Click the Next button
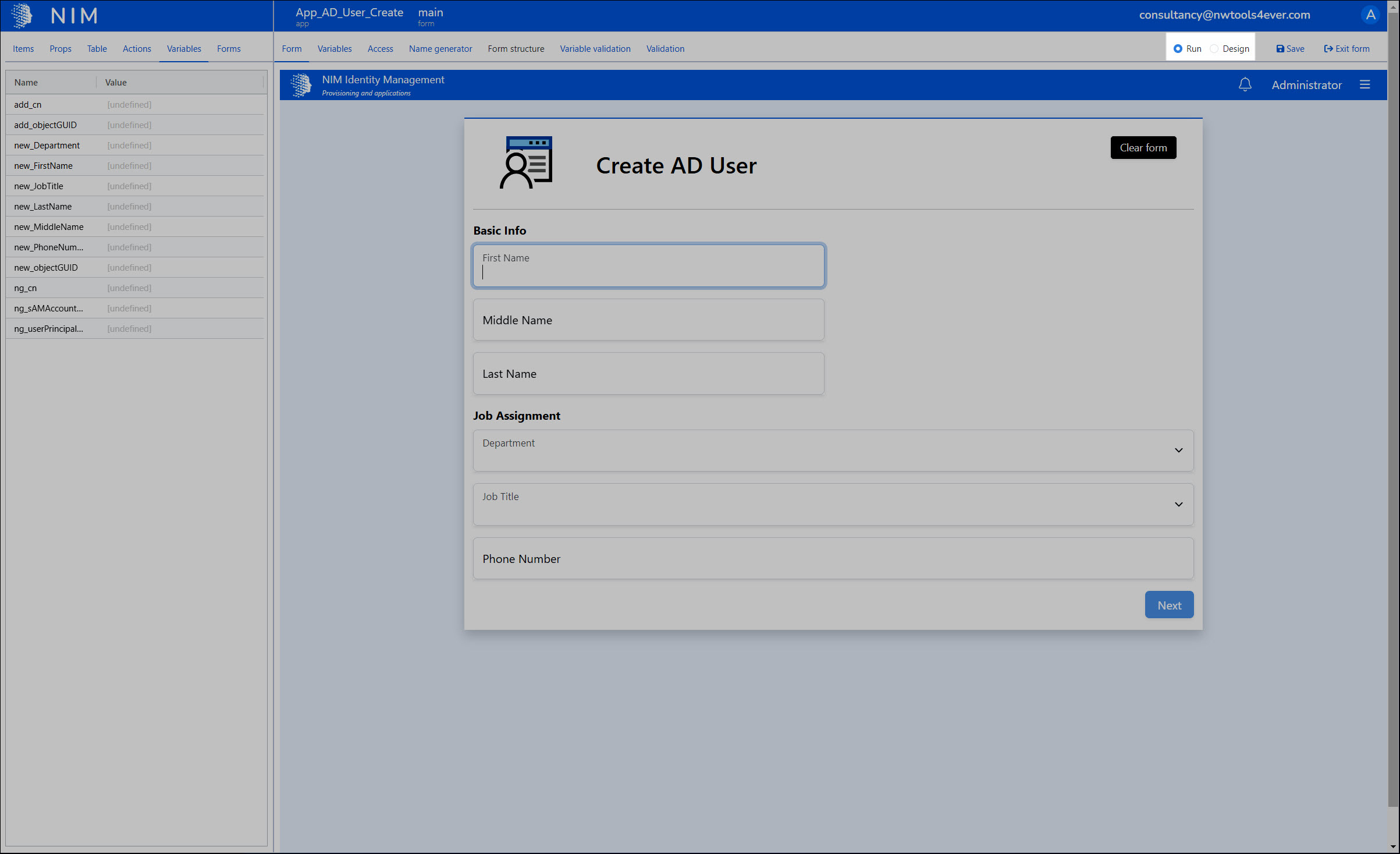The height and width of the screenshot is (854, 1400). (1168, 605)
